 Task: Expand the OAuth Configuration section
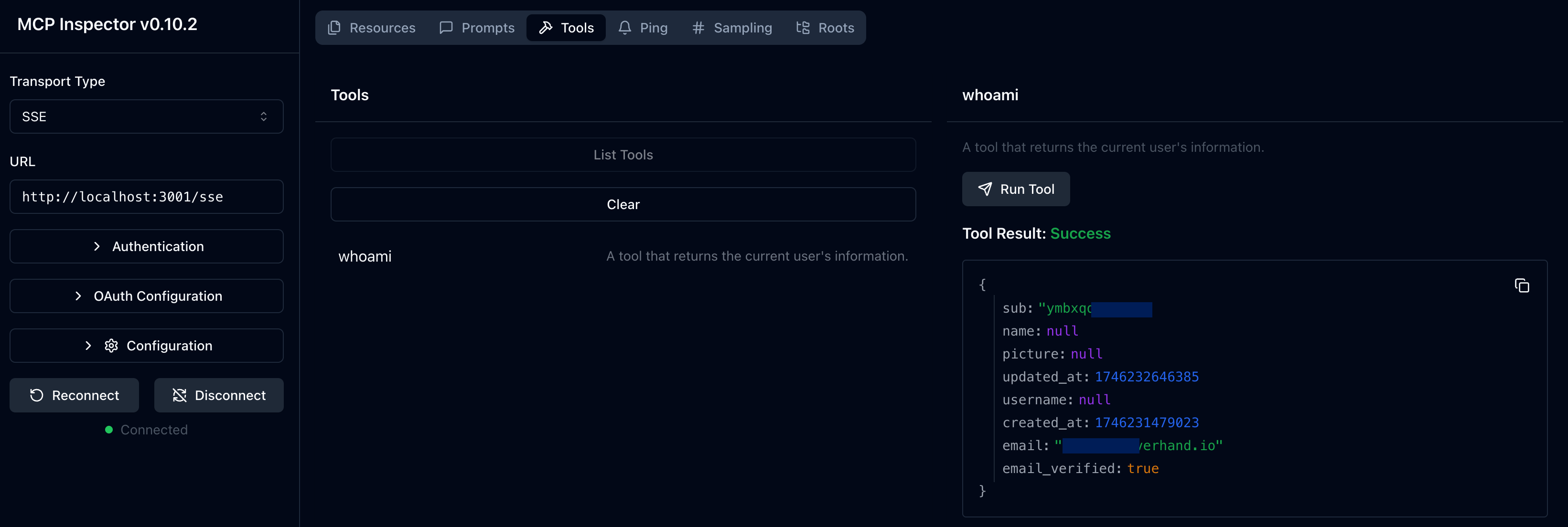[146, 296]
